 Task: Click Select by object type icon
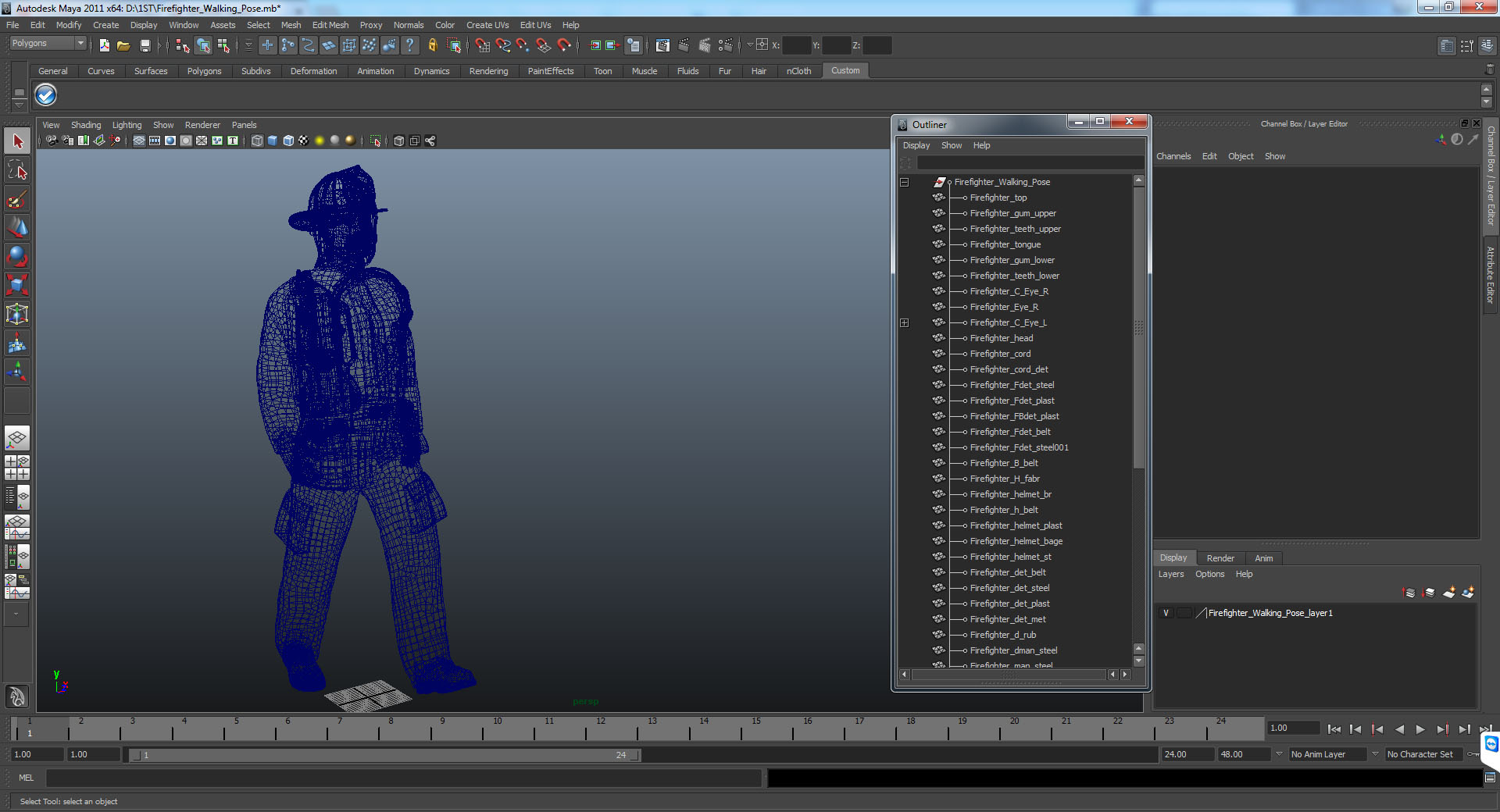pos(203,45)
